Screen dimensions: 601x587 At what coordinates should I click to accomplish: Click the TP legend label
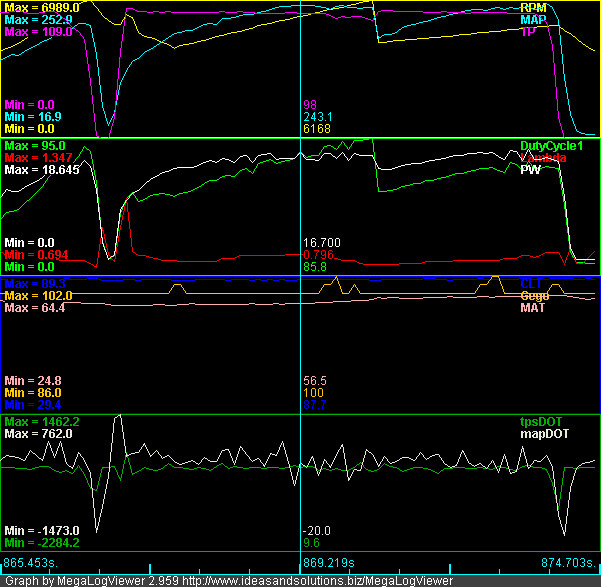pyautogui.click(x=528, y=32)
